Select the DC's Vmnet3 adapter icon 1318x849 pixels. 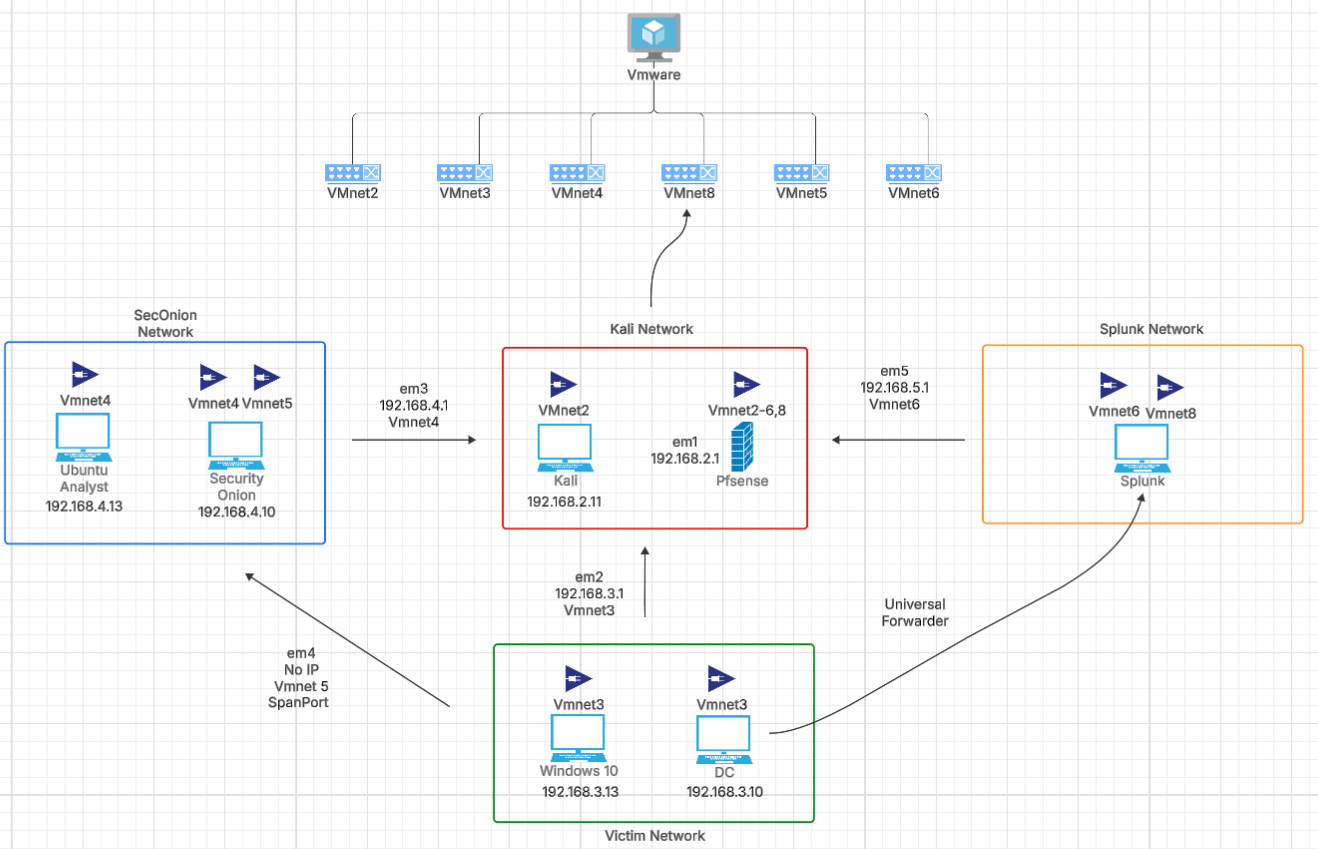(721, 679)
